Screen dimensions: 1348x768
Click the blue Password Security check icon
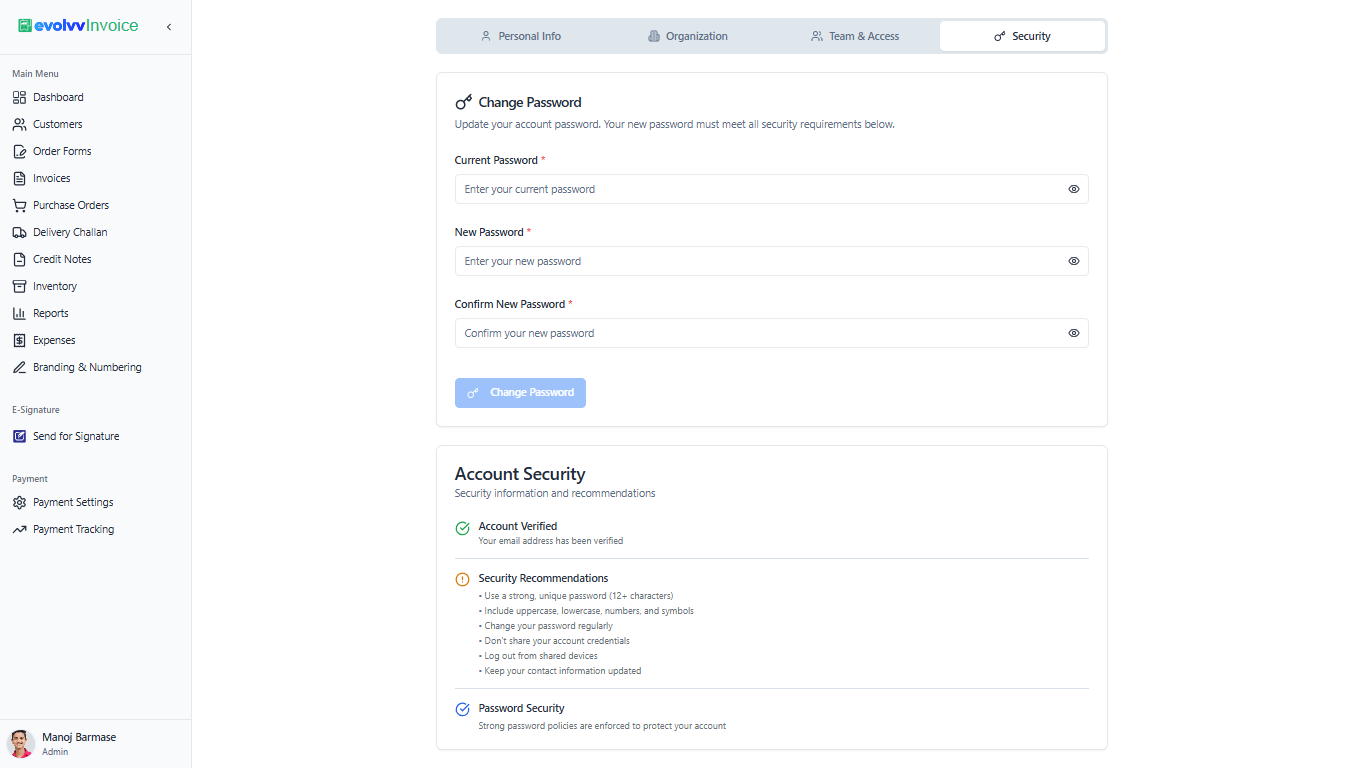pos(462,710)
